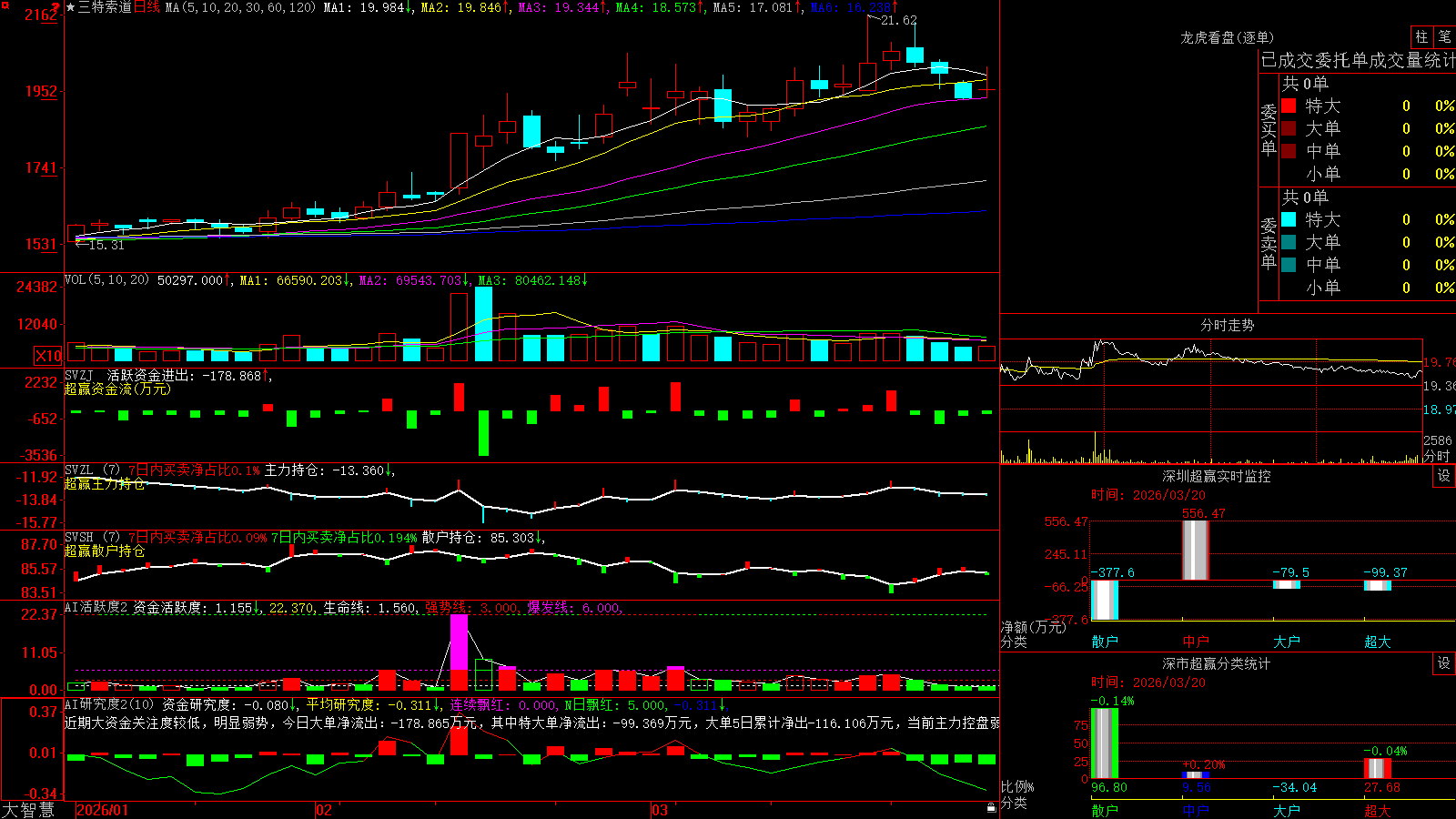The image size is (1456, 819).
Task: Click the SVZJ indicator label
Action: coord(79,375)
